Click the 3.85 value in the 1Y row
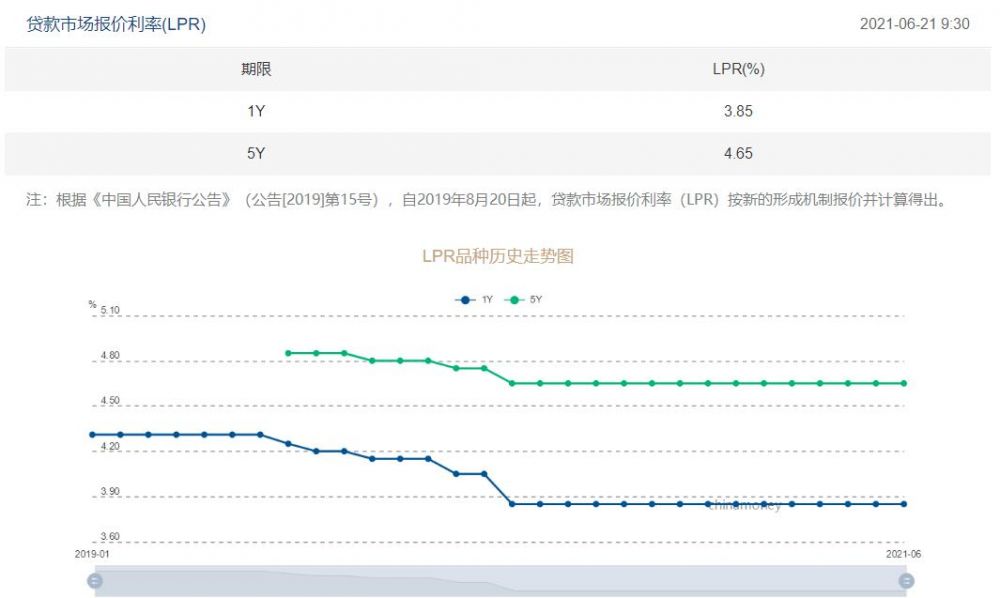The image size is (1000, 598). (x=738, y=112)
